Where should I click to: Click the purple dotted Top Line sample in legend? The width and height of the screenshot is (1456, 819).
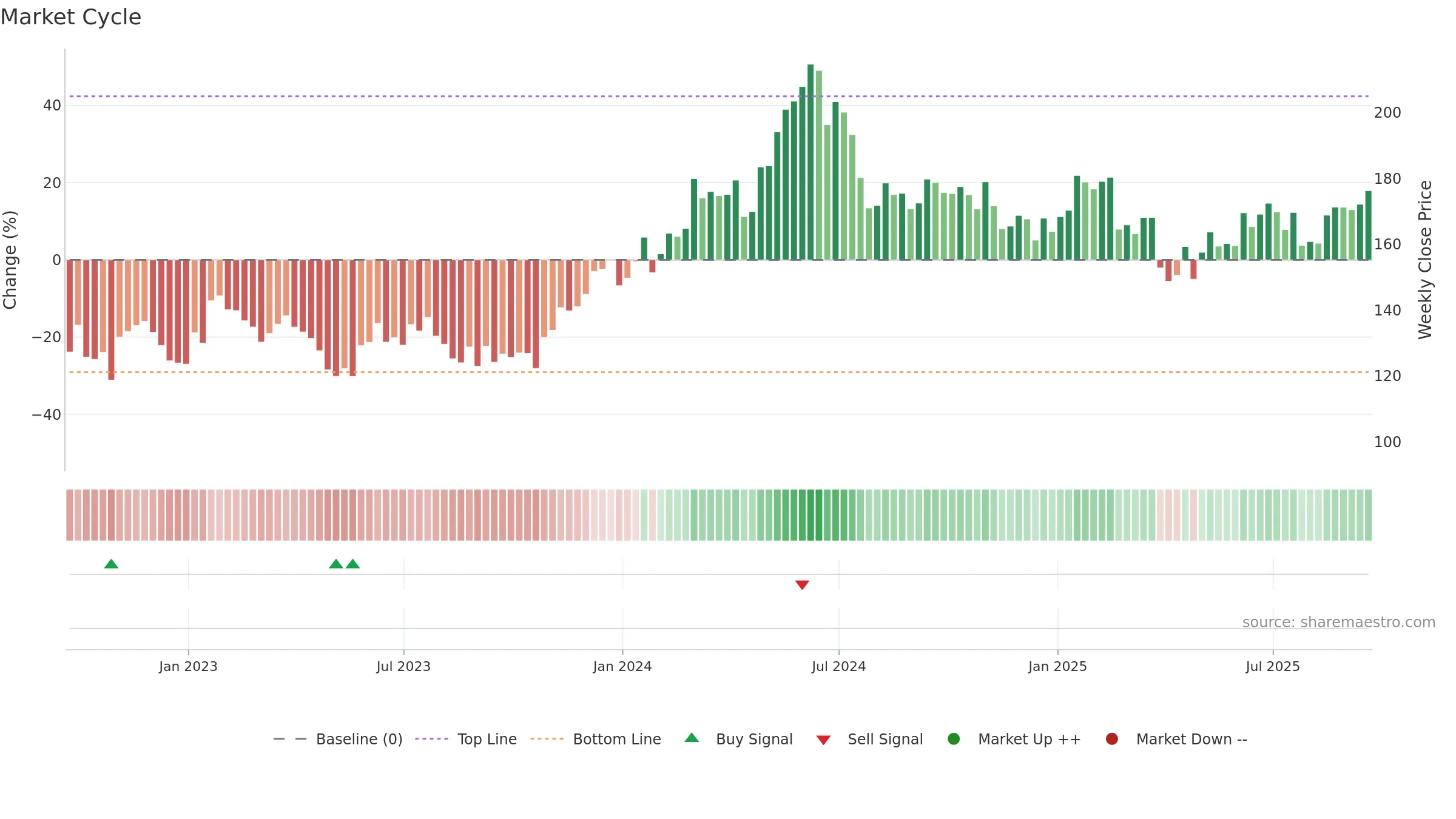pos(431,739)
